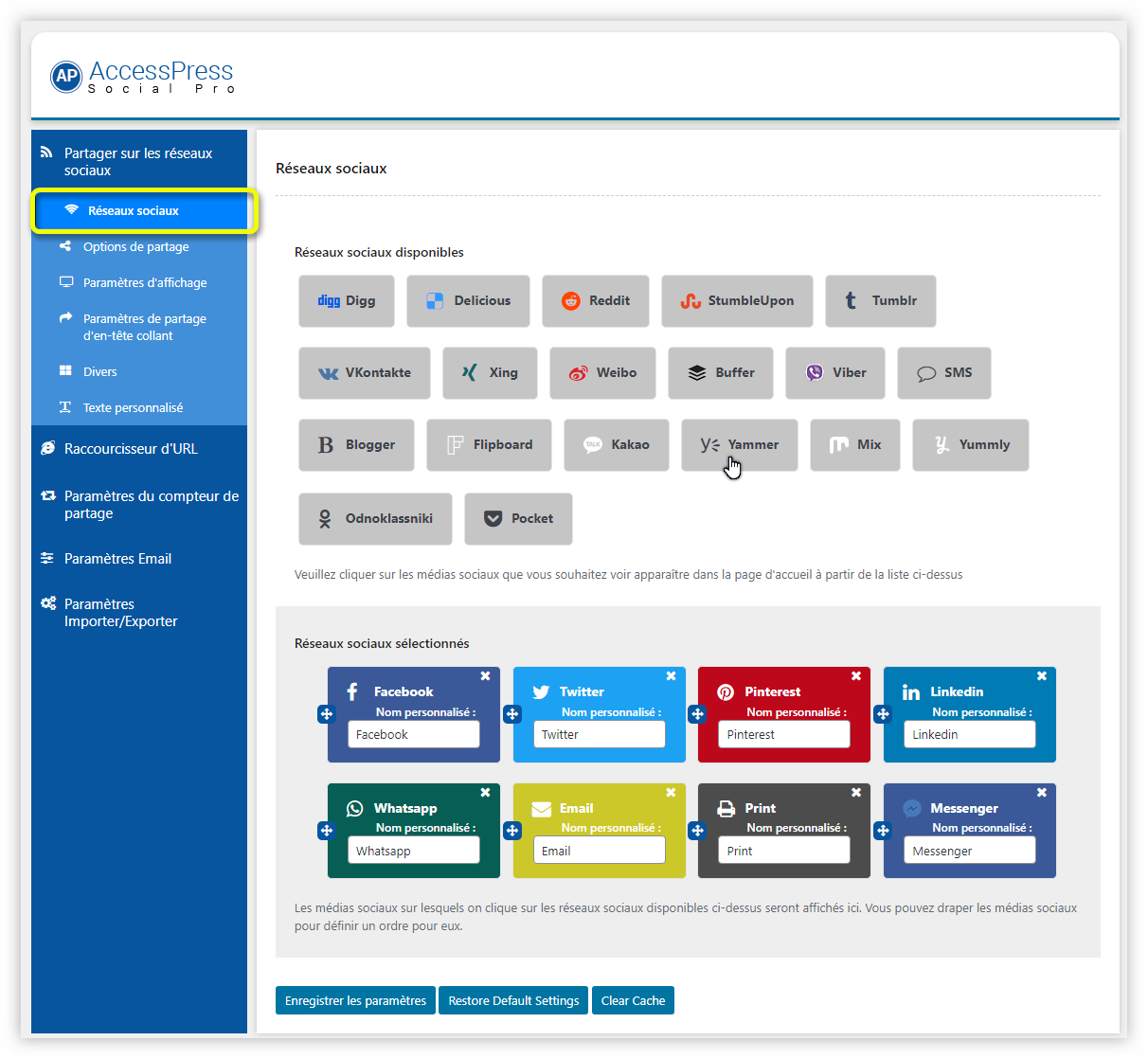Edit the Messenger custom name field
The height and width of the screenshot is (1059, 1148).
click(x=970, y=851)
